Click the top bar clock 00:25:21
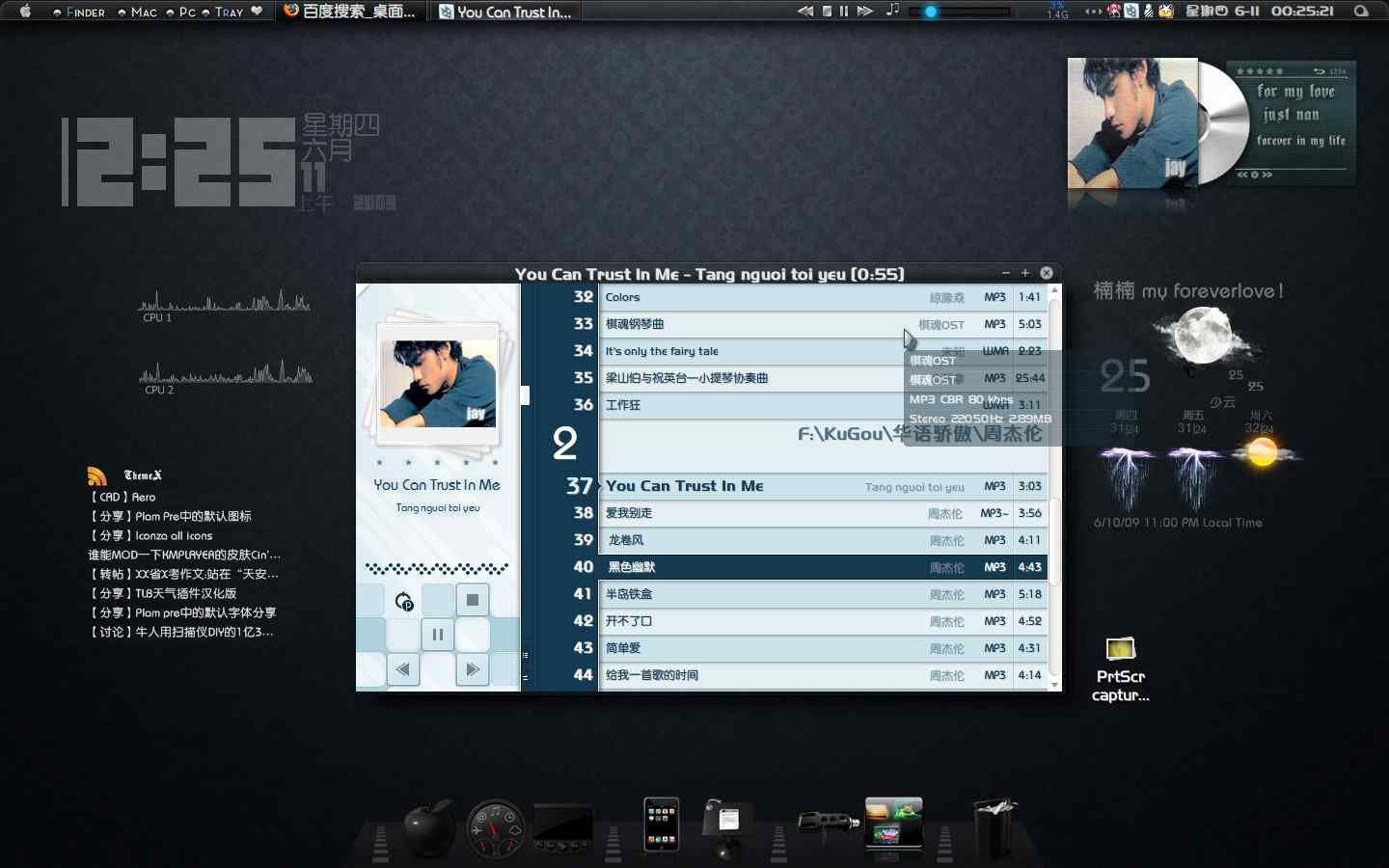The height and width of the screenshot is (868, 1389). tap(1302, 12)
